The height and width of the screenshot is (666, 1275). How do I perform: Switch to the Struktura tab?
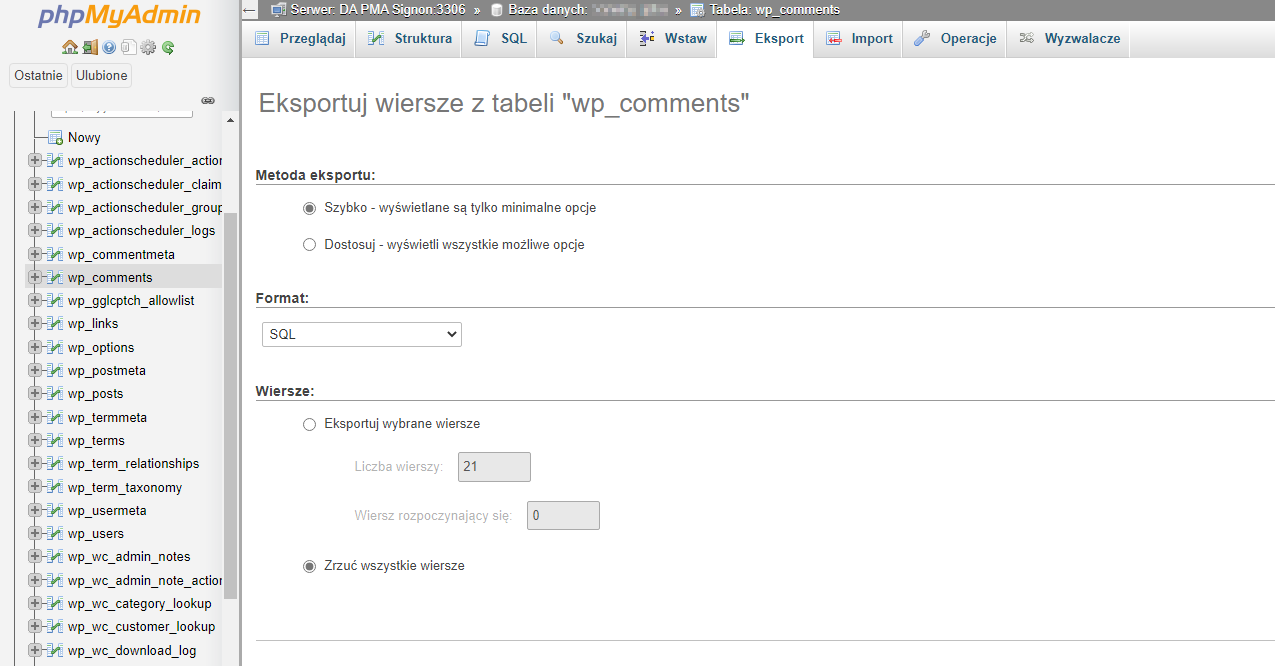(x=410, y=39)
